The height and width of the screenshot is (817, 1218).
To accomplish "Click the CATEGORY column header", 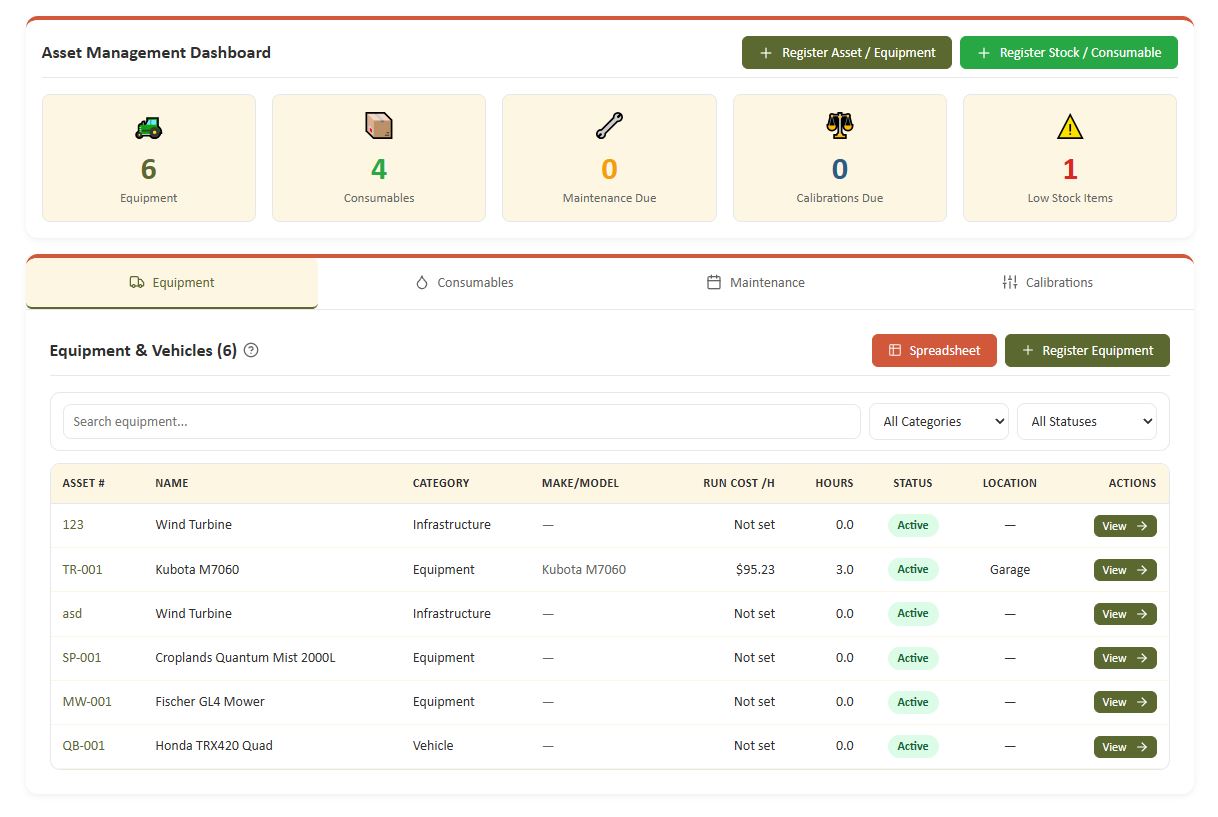I will click(x=441, y=483).
